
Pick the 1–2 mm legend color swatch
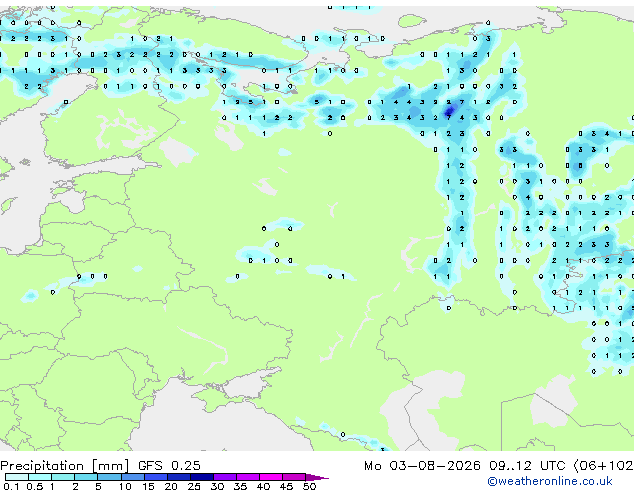tap(63, 477)
